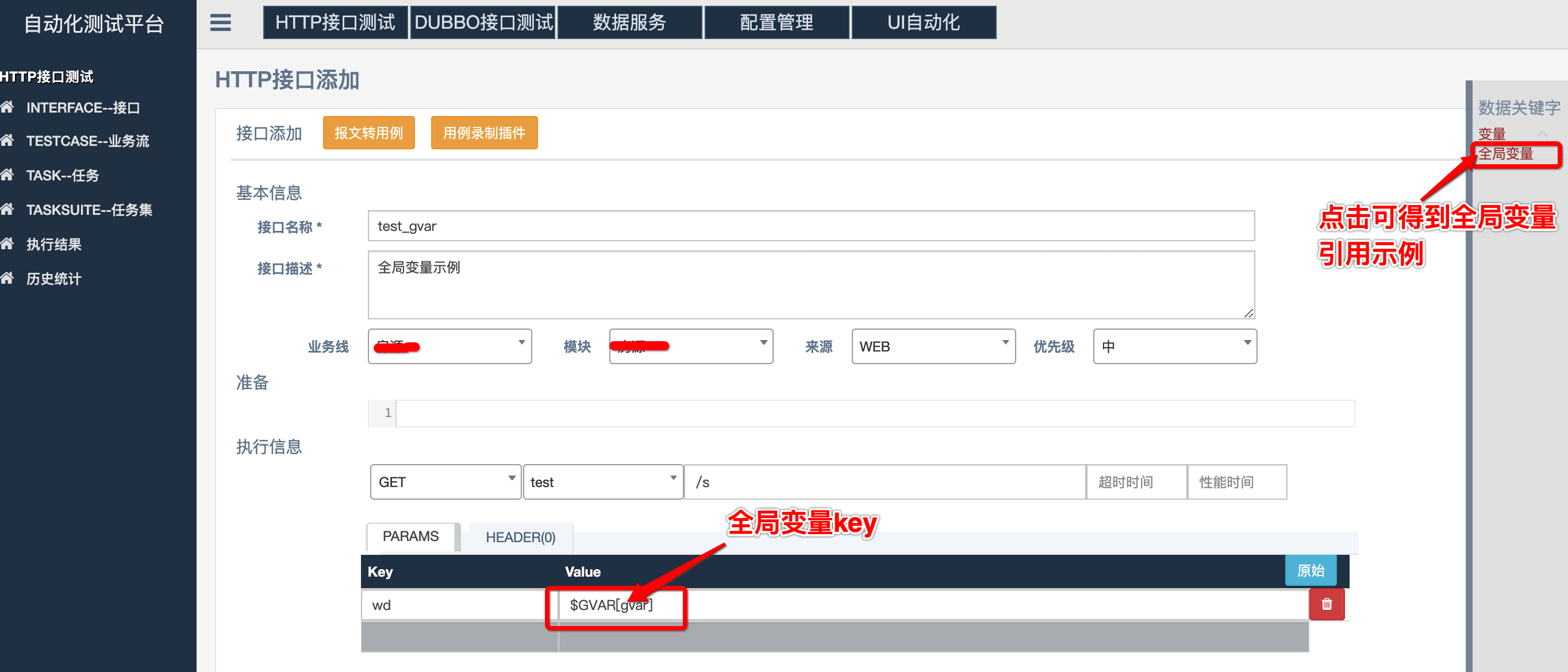This screenshot has height=672, width=1568.
Task: Open TASK--任务 in the sidebar
Action: click(x=63, y=176)
